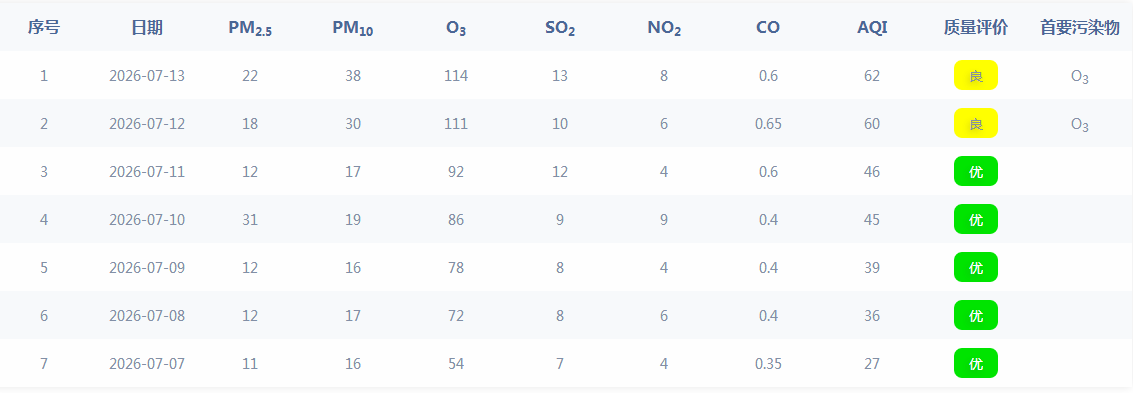The height and width of the screenshot is (393, 1133).
Task: Click the green 优 badge for 2026-07-07
Action: click(x=975, y=363)
